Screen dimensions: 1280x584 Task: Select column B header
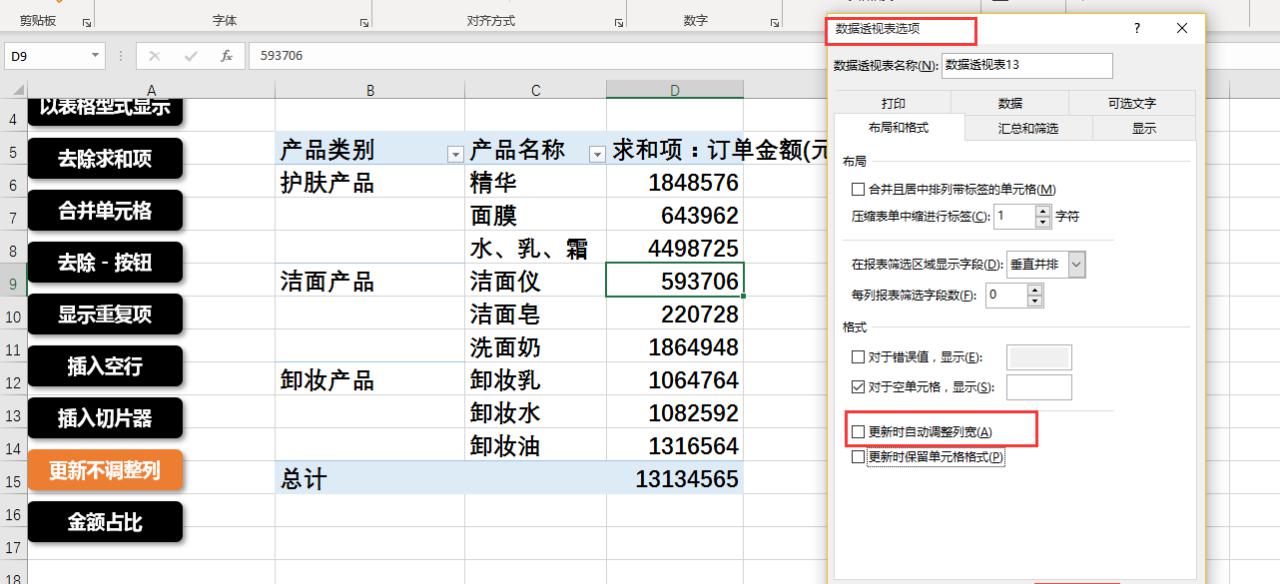point(370,90)
